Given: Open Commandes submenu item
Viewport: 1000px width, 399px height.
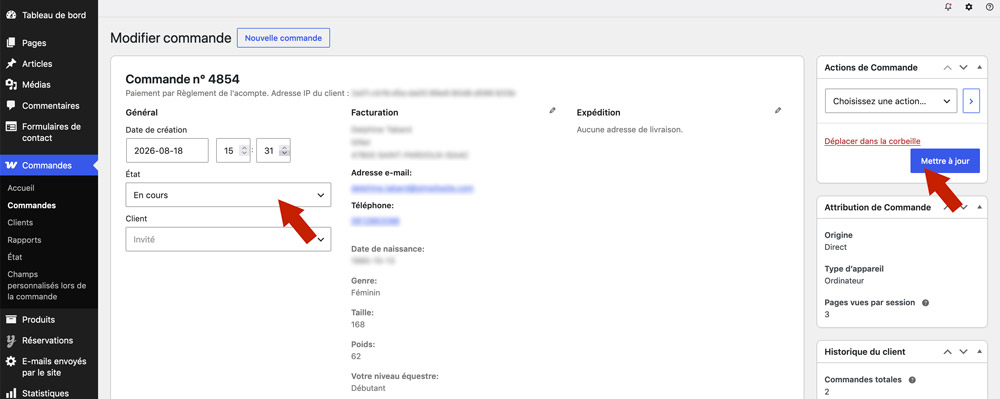Looking at the screenshot, I should tap(31, 206).
